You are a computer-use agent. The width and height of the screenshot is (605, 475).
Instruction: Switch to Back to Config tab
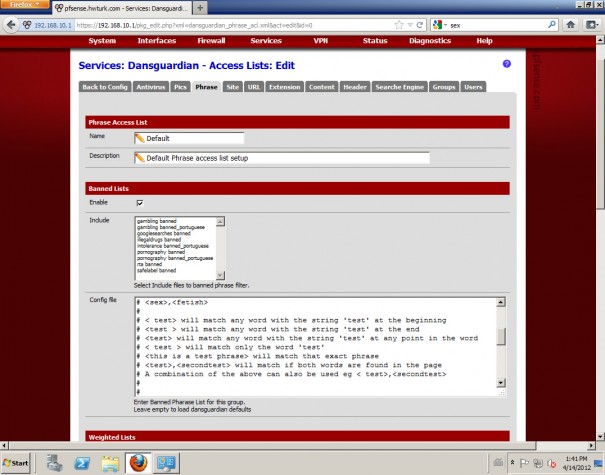click(x=105, y=87)
